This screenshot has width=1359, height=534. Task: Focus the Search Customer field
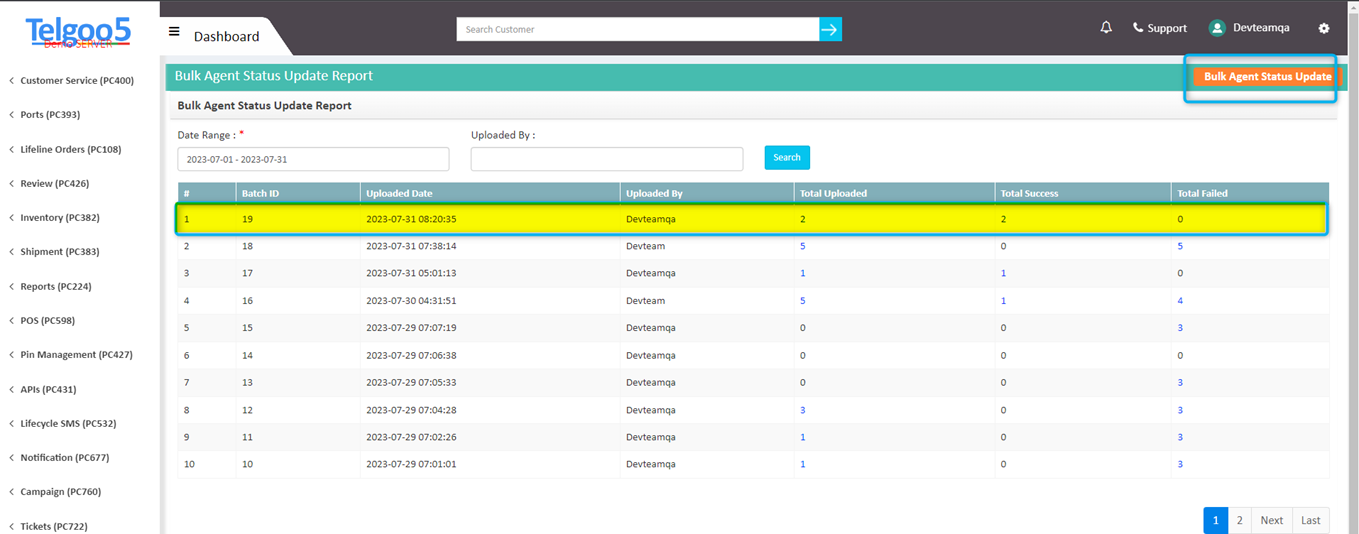coord(638,29)
